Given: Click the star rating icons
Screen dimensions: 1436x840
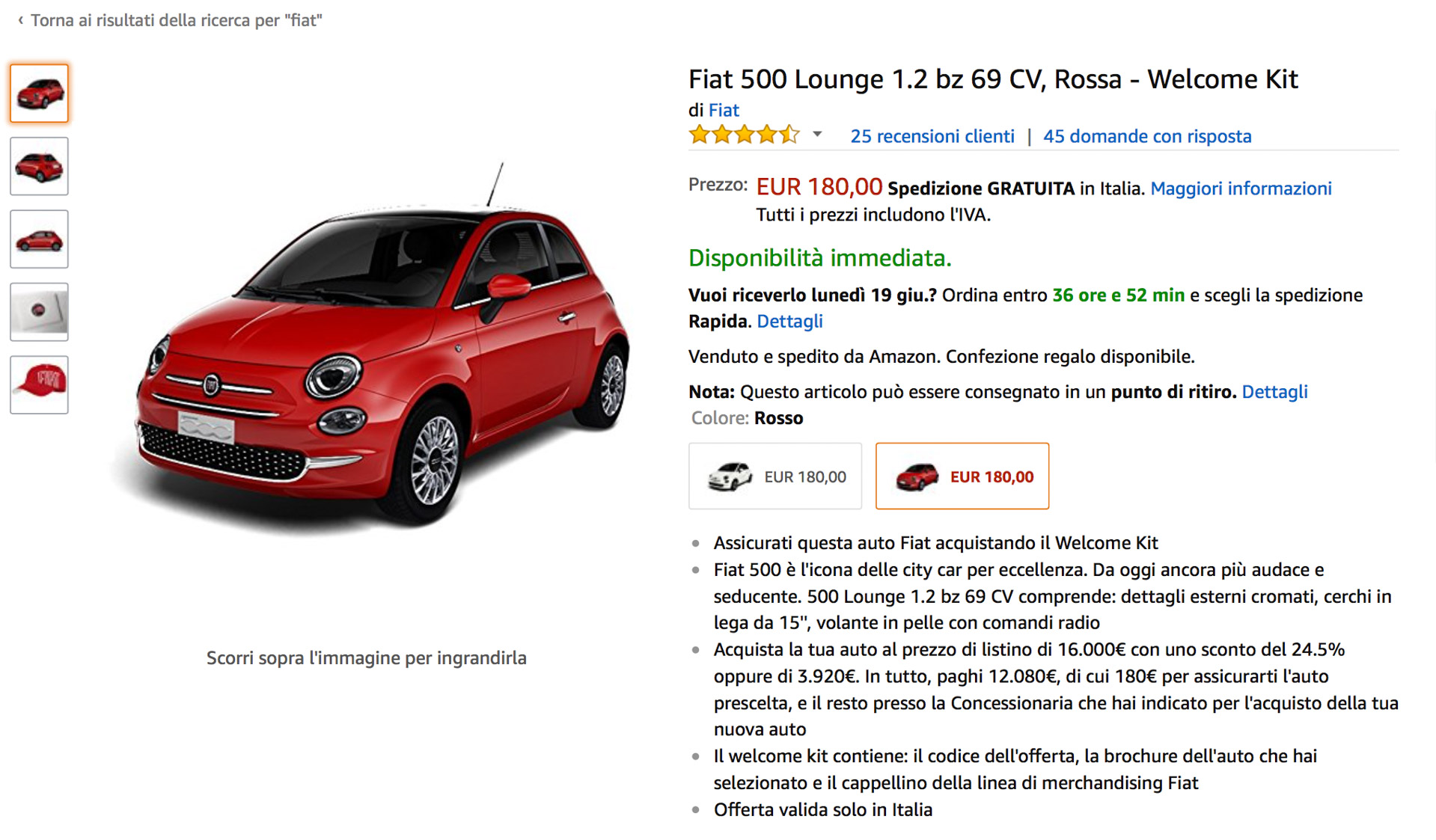Looking at the screenshot, I should coord(745,135).
